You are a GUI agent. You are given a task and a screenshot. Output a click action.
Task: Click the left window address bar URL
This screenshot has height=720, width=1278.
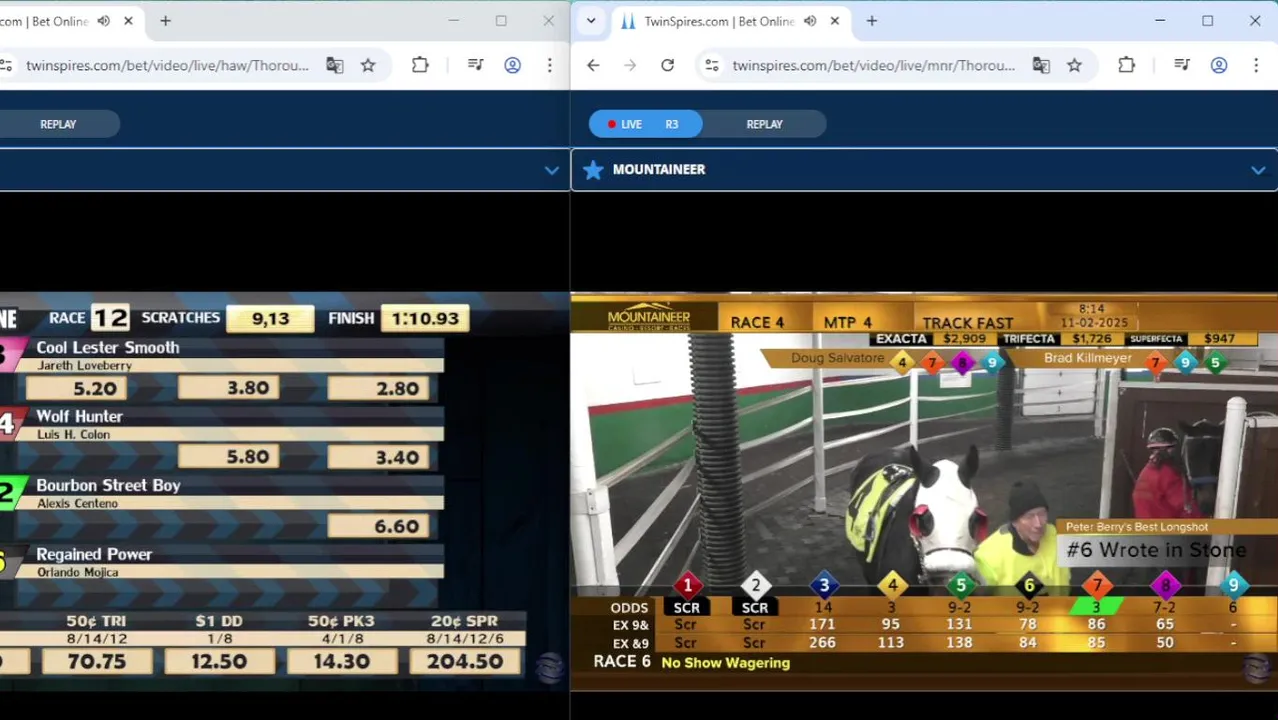(167, 65)
